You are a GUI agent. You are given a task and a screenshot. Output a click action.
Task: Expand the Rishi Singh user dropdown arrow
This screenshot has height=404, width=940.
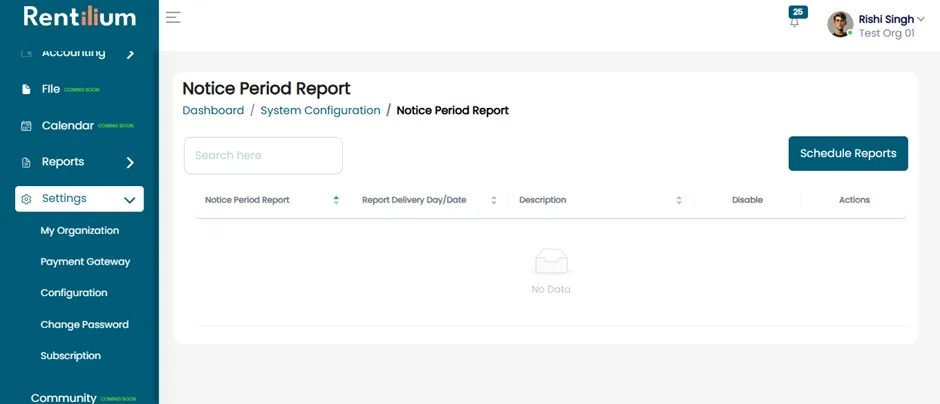921,19
